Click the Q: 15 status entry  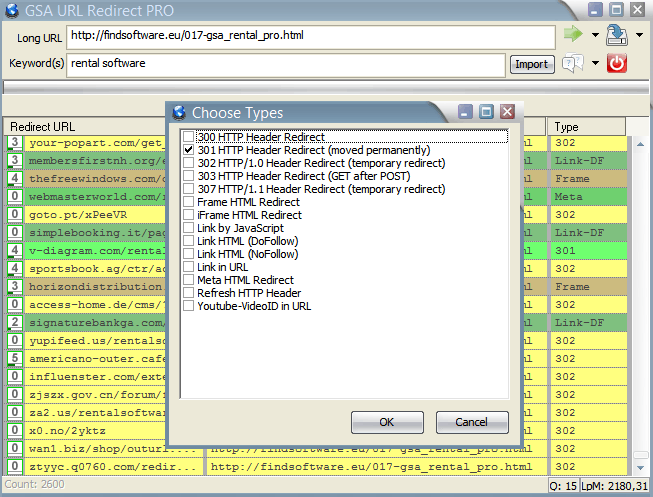click(x=563, y=486)
